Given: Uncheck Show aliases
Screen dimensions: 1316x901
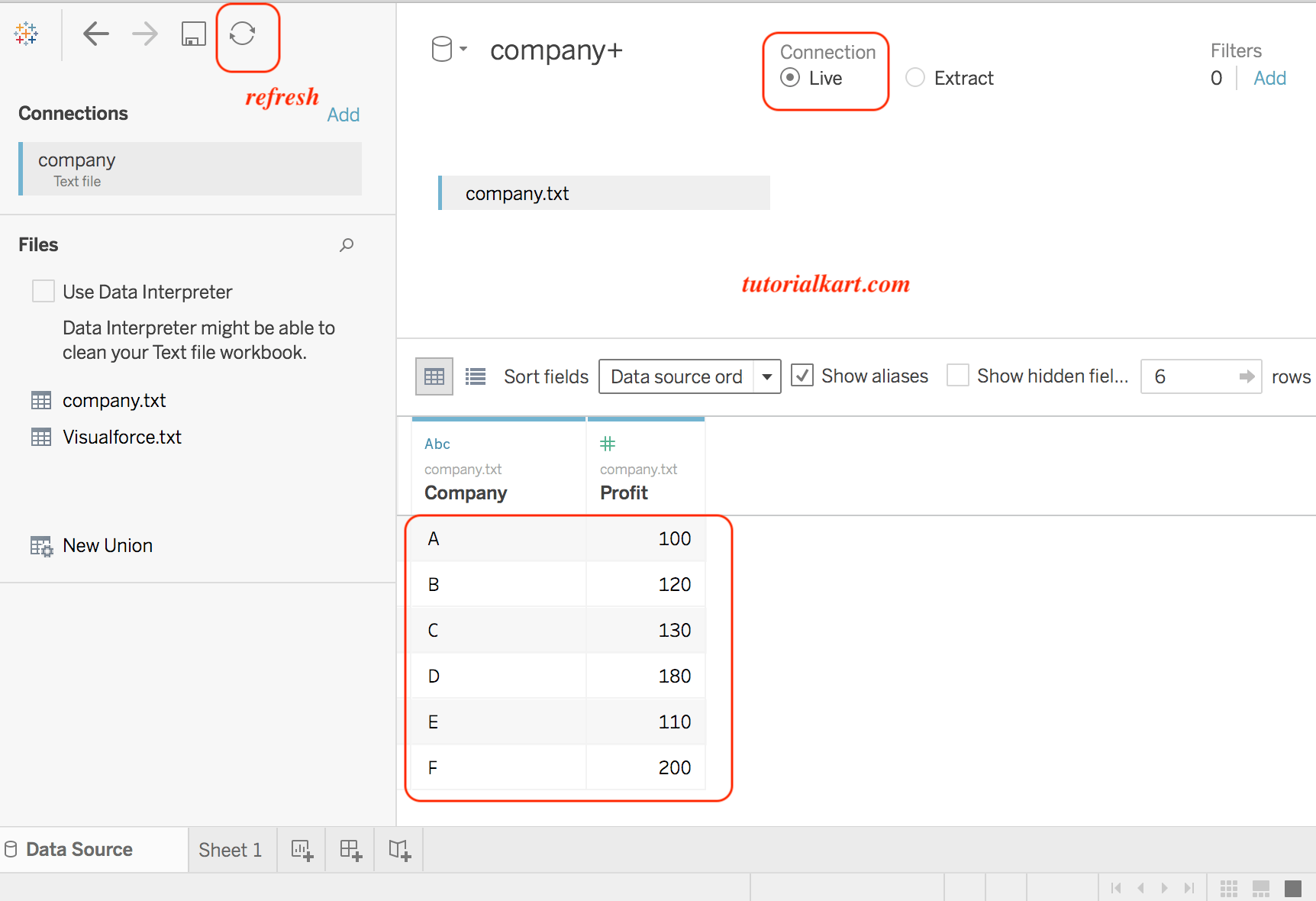Looking at the screenshot, I should (x=802, y=375).
